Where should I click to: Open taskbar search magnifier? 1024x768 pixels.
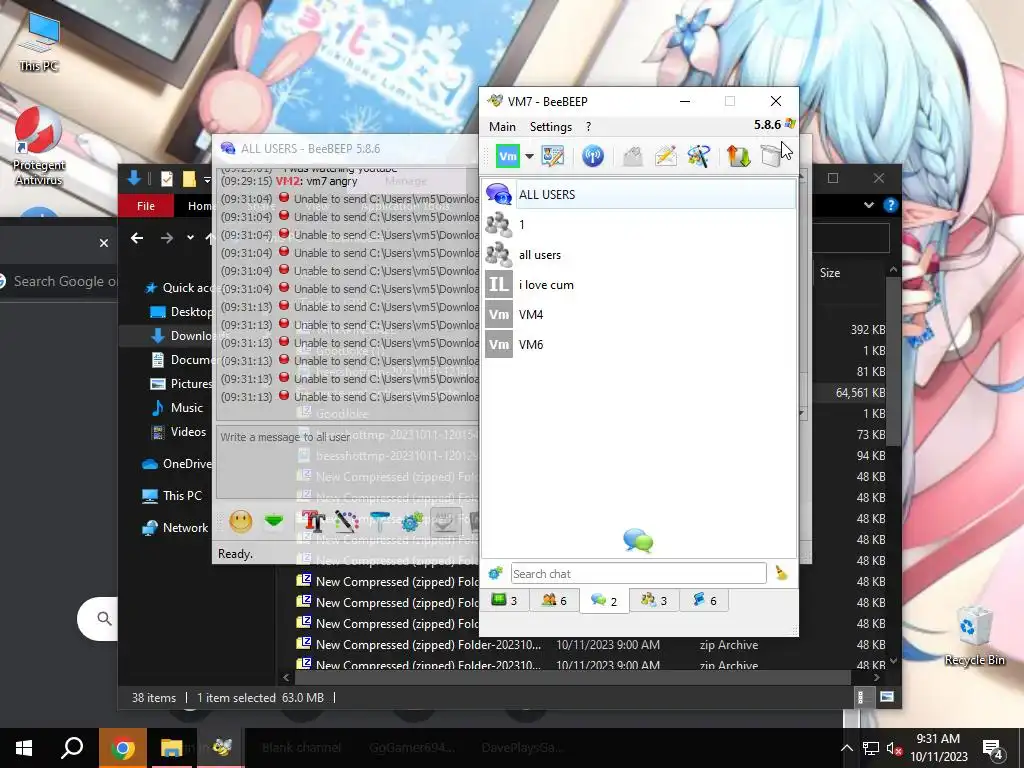pyautogui.click(x=72, y=748)
